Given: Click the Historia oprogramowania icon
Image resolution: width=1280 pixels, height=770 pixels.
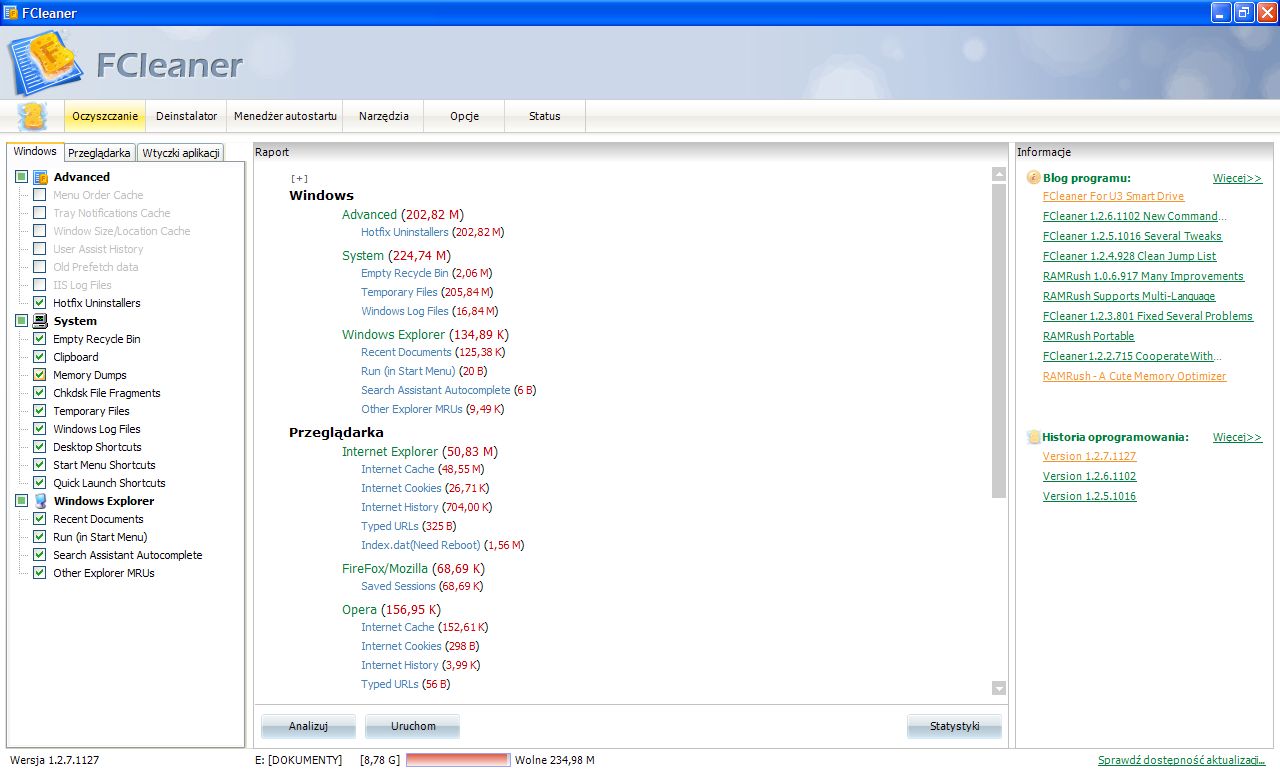Looking at the screenshot, I should (x=1034, y=437).
